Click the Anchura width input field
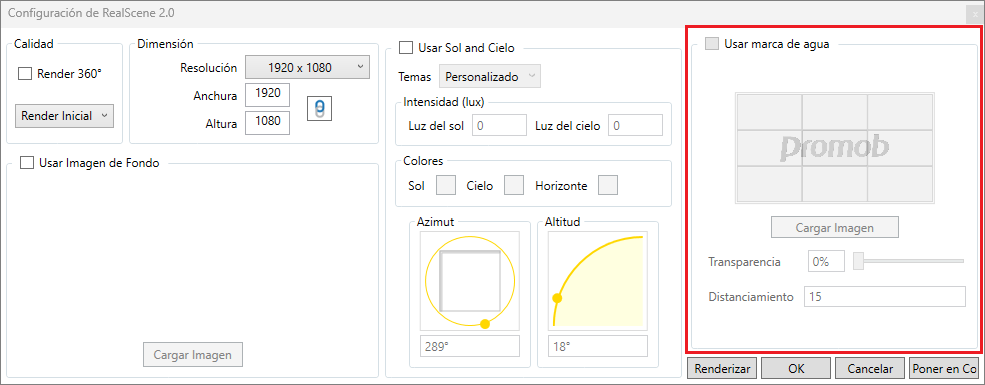985x385 pixels. 267,95
